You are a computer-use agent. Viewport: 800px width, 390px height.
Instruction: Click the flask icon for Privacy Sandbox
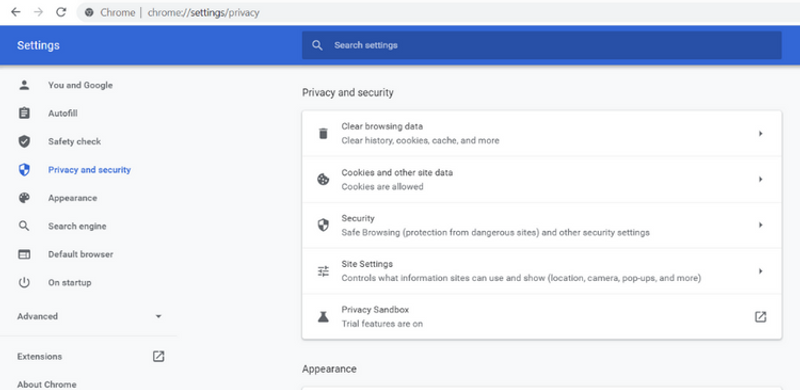point(323,317)
